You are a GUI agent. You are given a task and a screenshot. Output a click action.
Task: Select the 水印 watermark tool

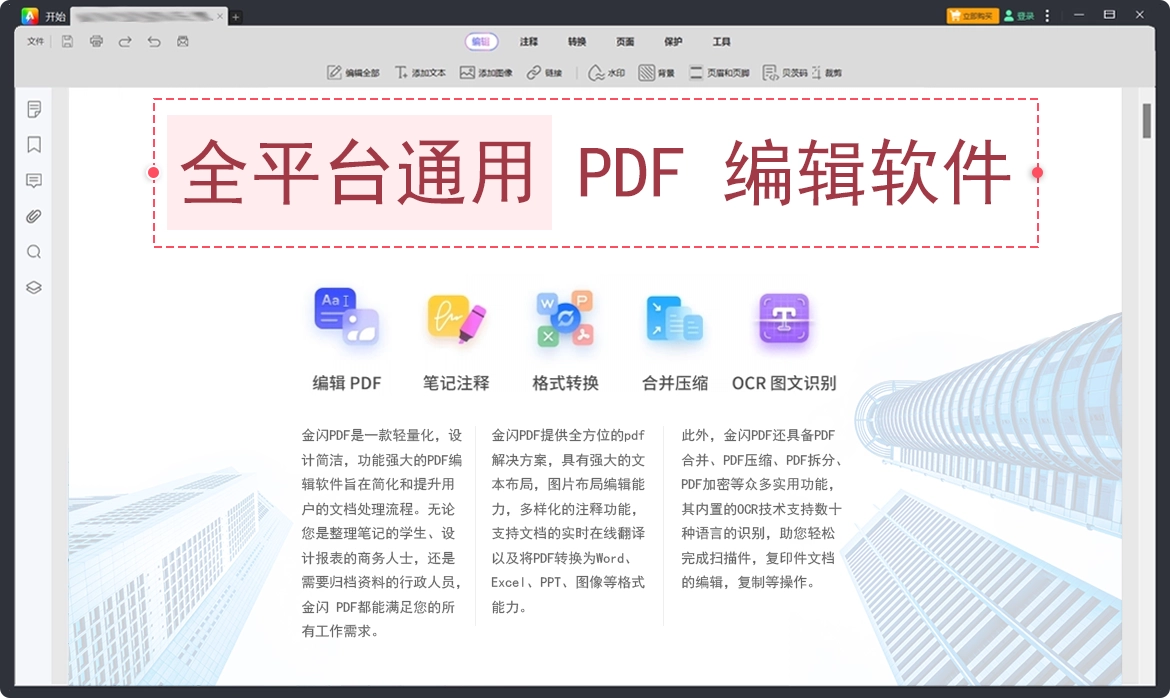tap(607, 72)
